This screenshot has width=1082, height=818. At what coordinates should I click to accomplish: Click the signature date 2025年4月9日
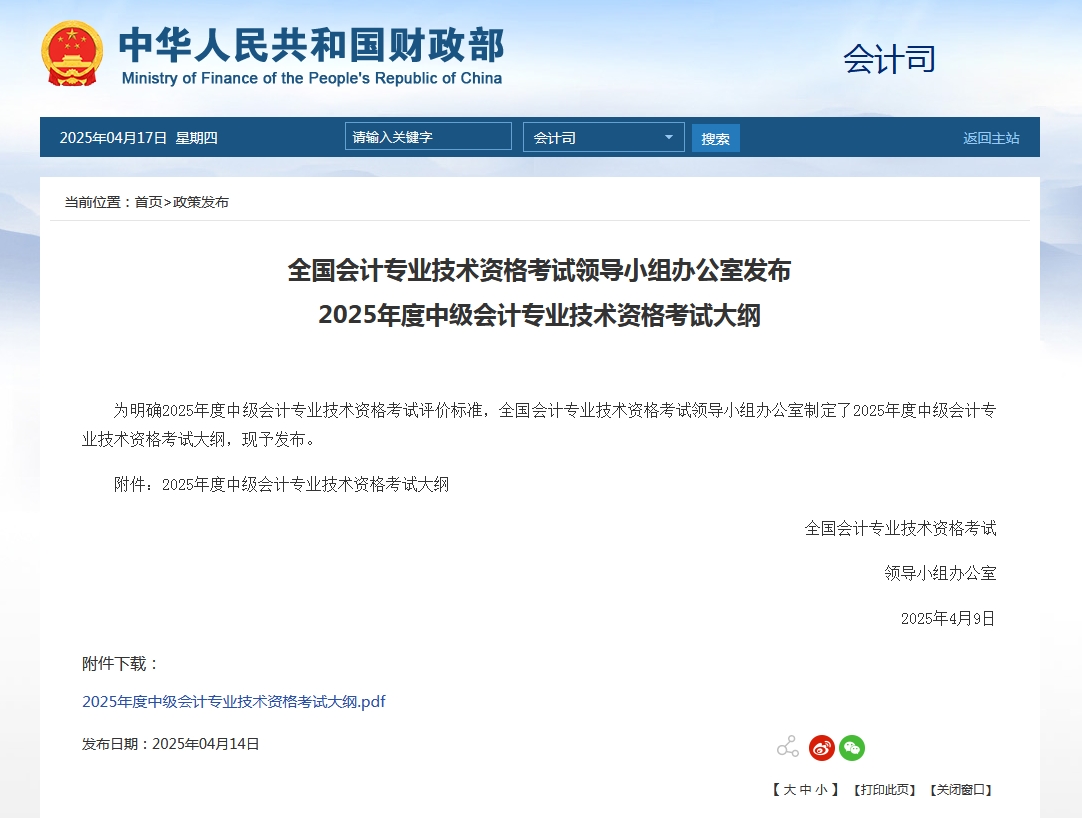[x=948, y=619]
